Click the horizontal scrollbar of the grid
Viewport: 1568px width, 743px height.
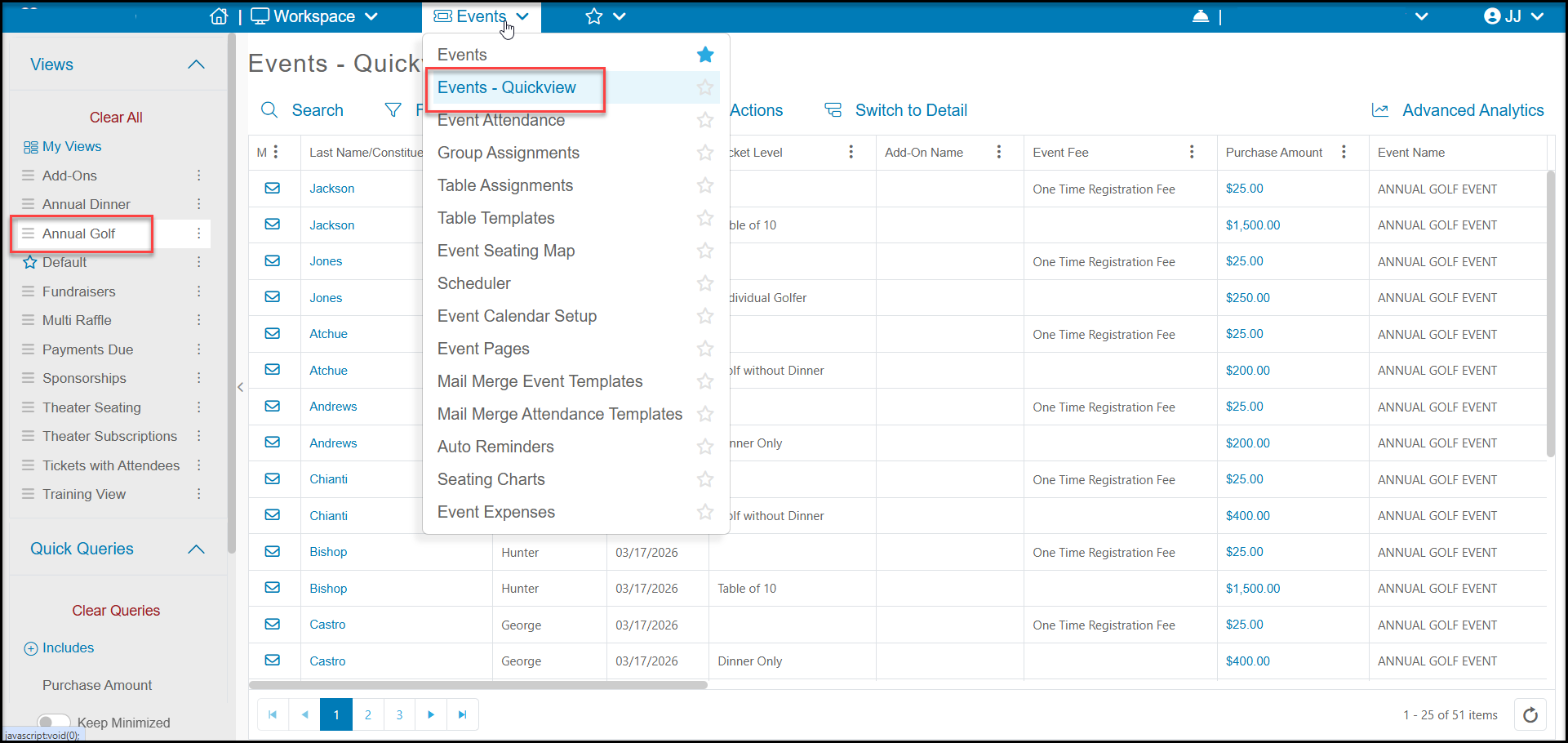(x=478, y=685)
